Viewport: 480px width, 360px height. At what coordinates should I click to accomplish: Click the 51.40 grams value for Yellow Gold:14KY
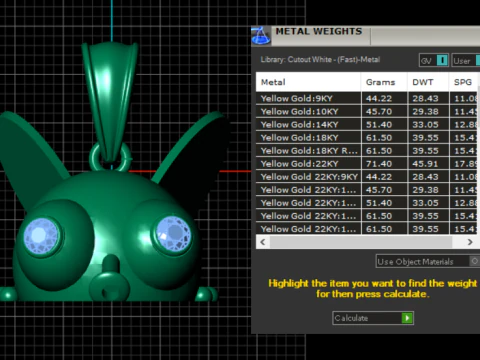coord(379,125)
